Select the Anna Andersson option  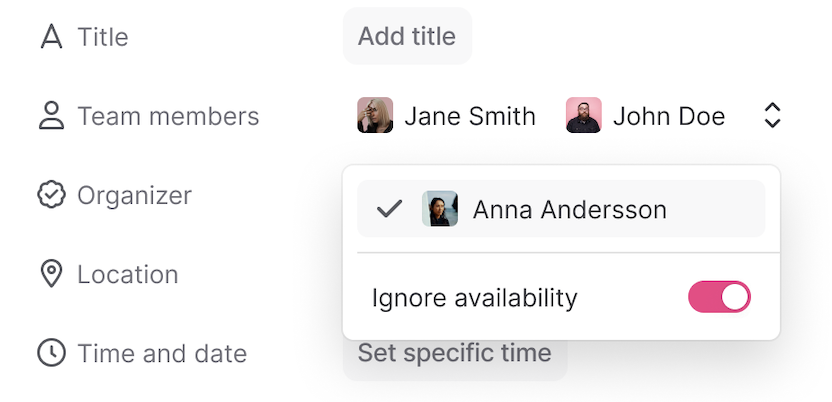(569, 209)
